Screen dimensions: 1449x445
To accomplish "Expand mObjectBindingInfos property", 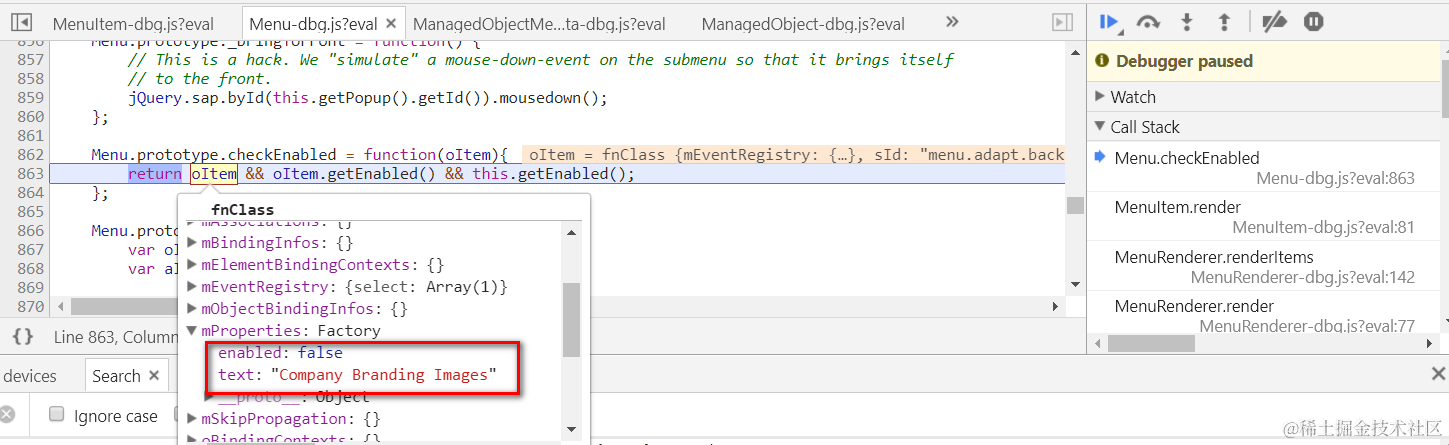I will (193, 309).
